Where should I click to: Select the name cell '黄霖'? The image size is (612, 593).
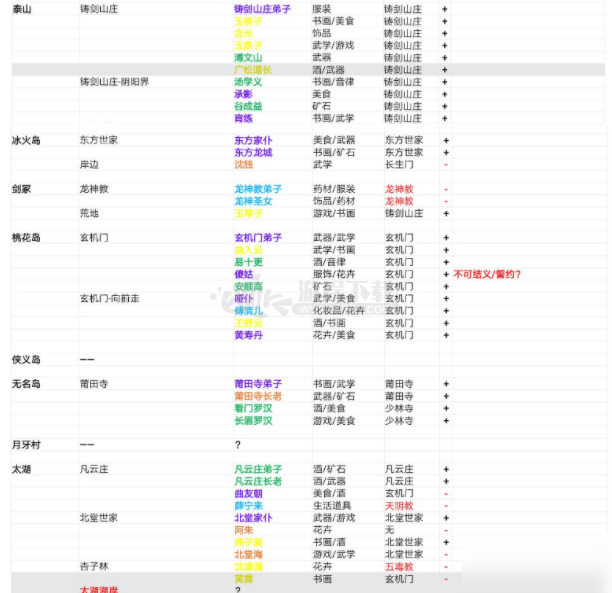[x=244, y=579]
